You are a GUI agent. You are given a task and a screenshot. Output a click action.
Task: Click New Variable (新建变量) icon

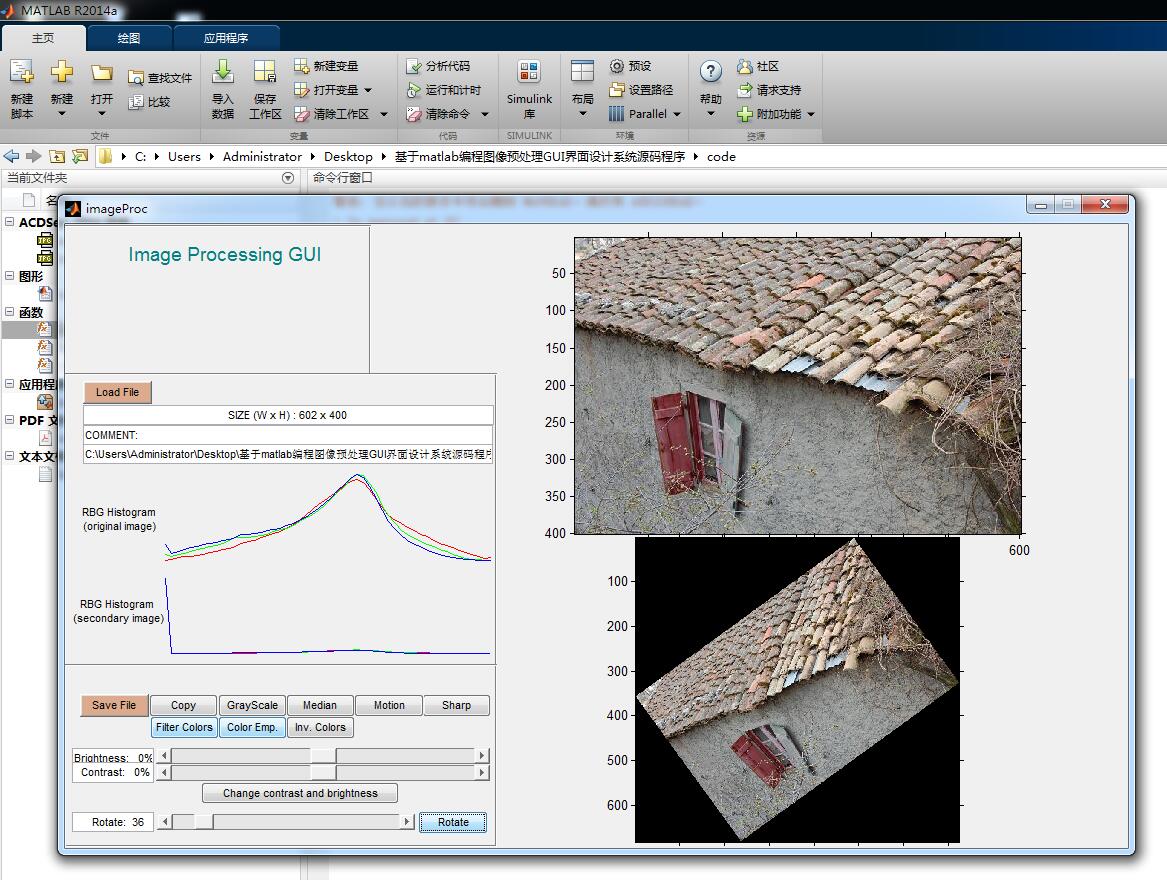tap(301, 66)
